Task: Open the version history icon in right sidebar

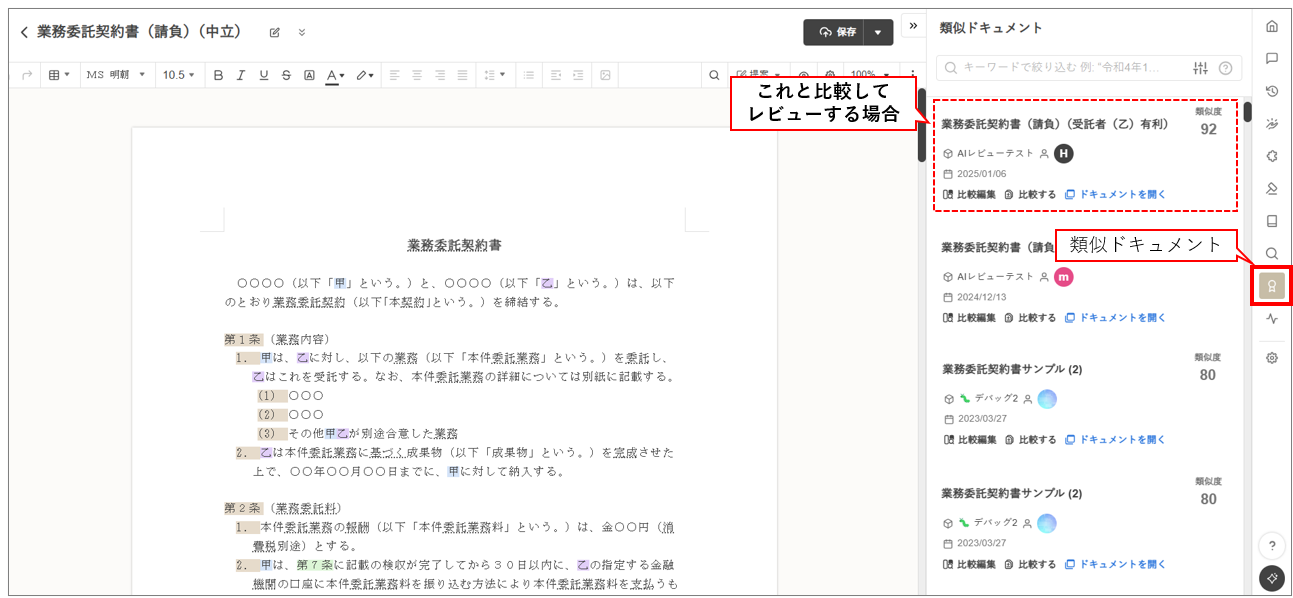Action: [1271, 91]
